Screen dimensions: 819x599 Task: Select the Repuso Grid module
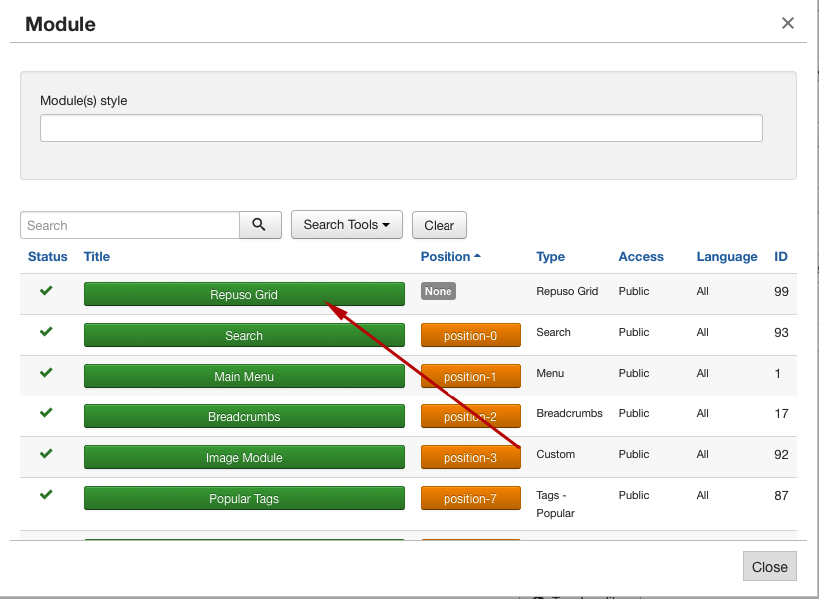click(244, 294)
